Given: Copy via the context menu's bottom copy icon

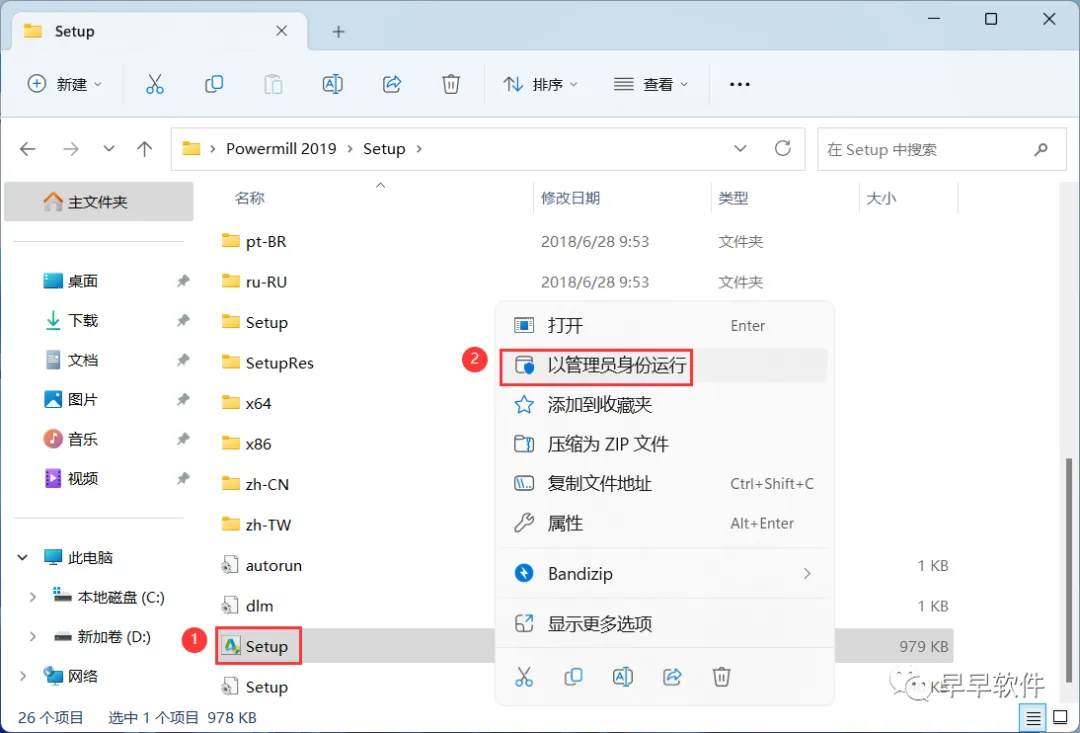Looking at the screenshot, I should (x=573, y=677).
